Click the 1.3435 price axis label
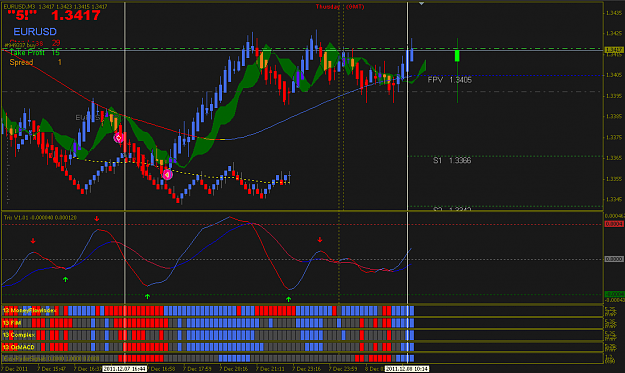The height and width of the screenshot is (373, 625). [614, 13]
